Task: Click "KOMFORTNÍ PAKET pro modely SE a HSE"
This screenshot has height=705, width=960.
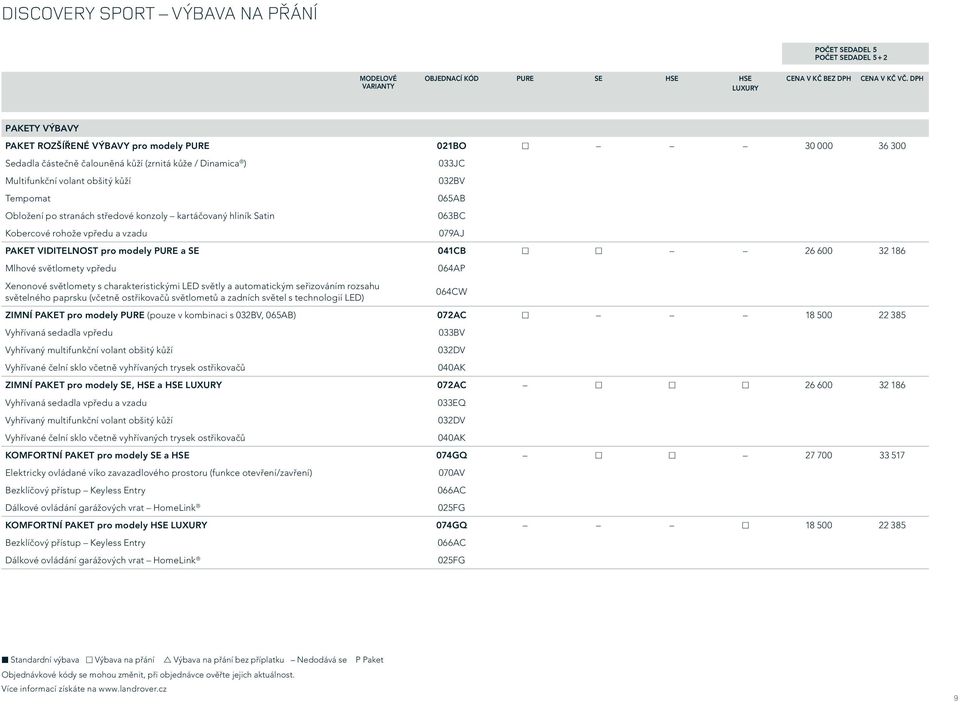Action: pos(97,455)
